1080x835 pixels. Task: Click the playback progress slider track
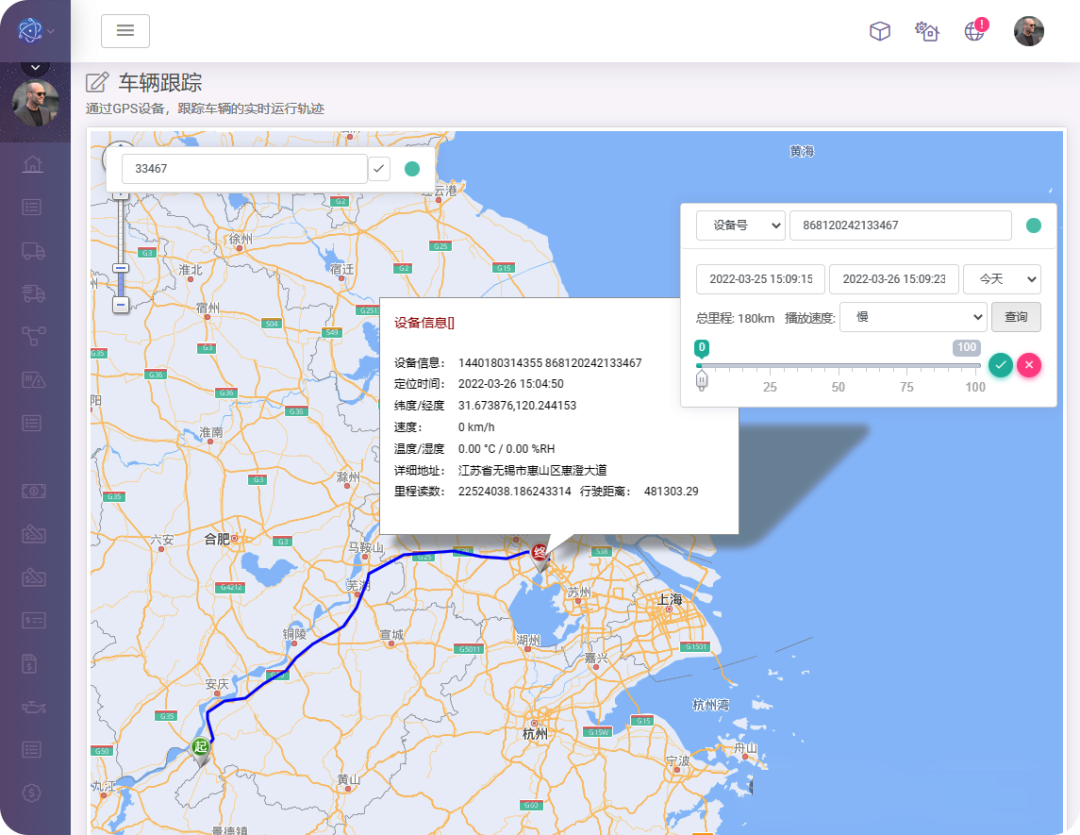point(838,366)
